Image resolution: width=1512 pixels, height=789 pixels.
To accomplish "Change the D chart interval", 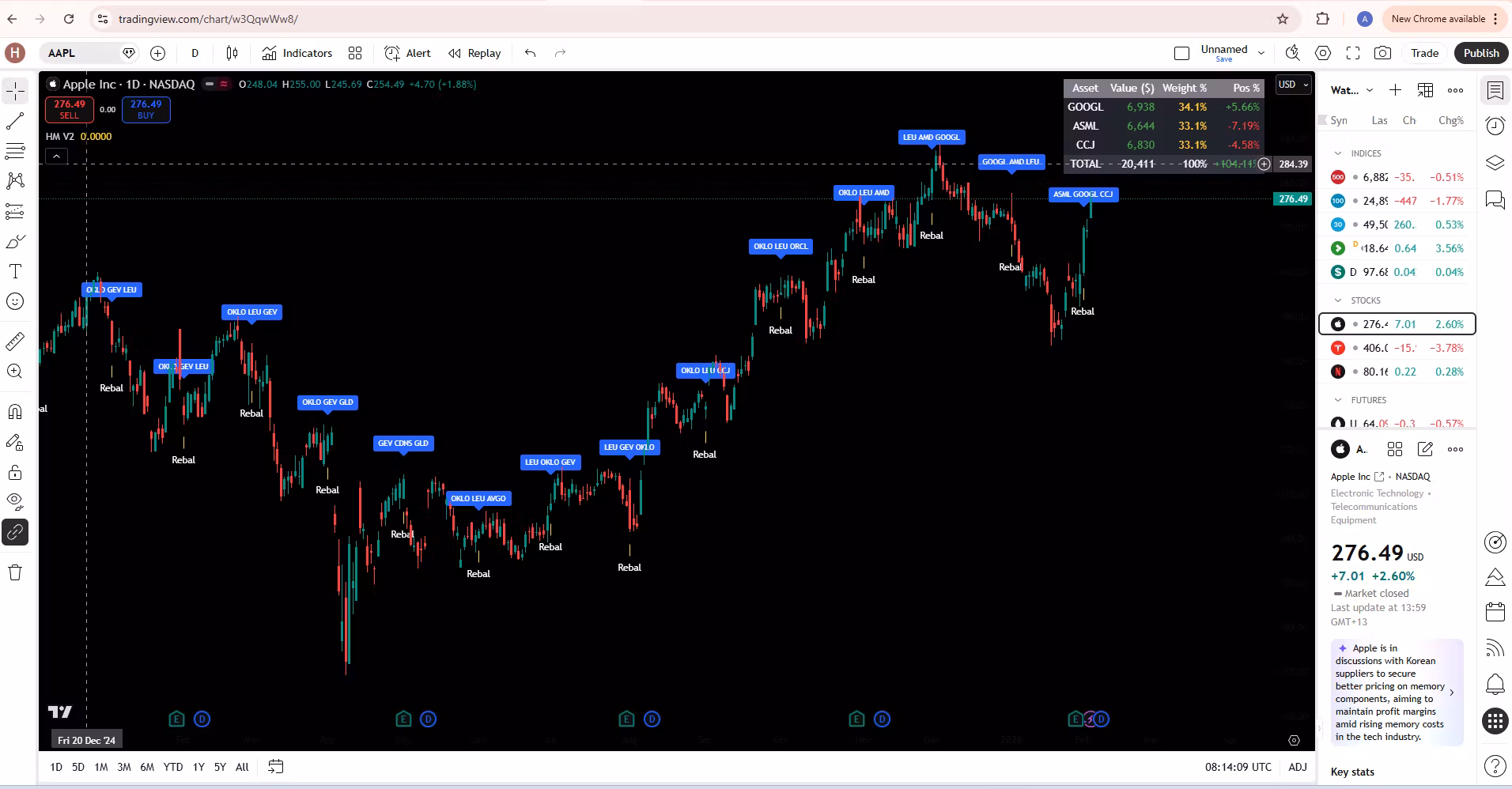I will click(195, 53).
